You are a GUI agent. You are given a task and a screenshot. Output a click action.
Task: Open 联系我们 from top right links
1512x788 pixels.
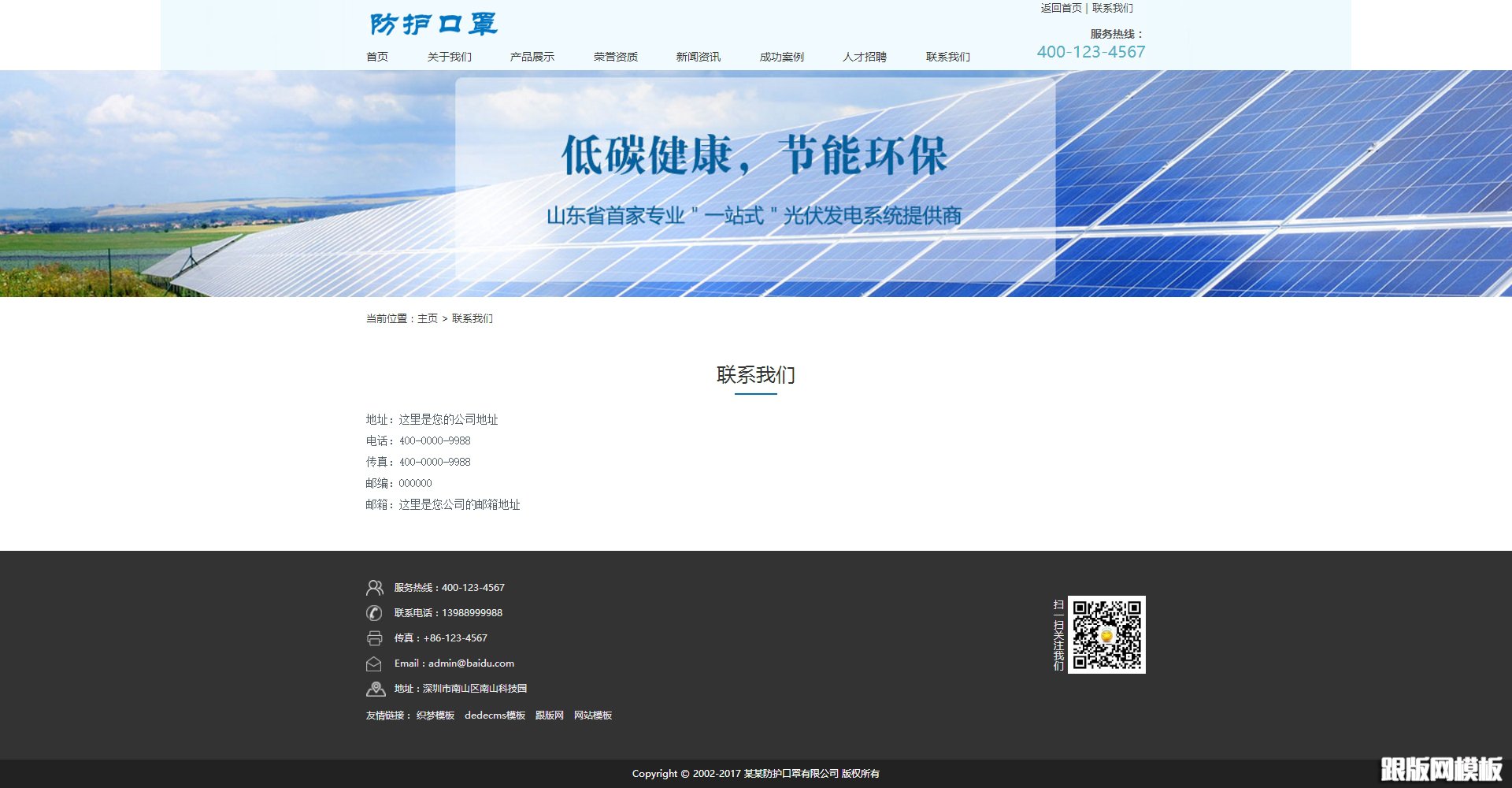coord(1112,9)
